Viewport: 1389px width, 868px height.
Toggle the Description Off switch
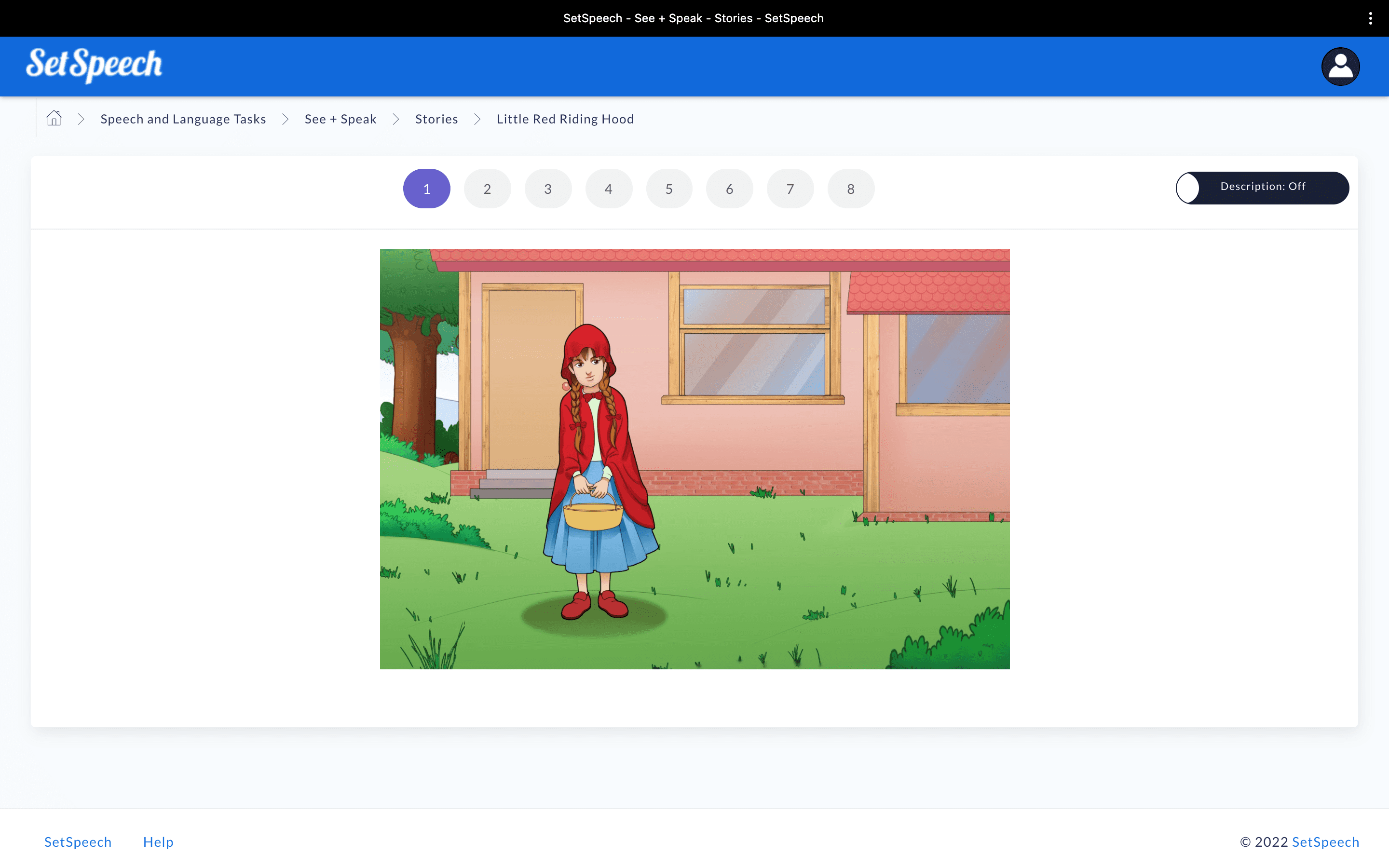coord(1262,188)
